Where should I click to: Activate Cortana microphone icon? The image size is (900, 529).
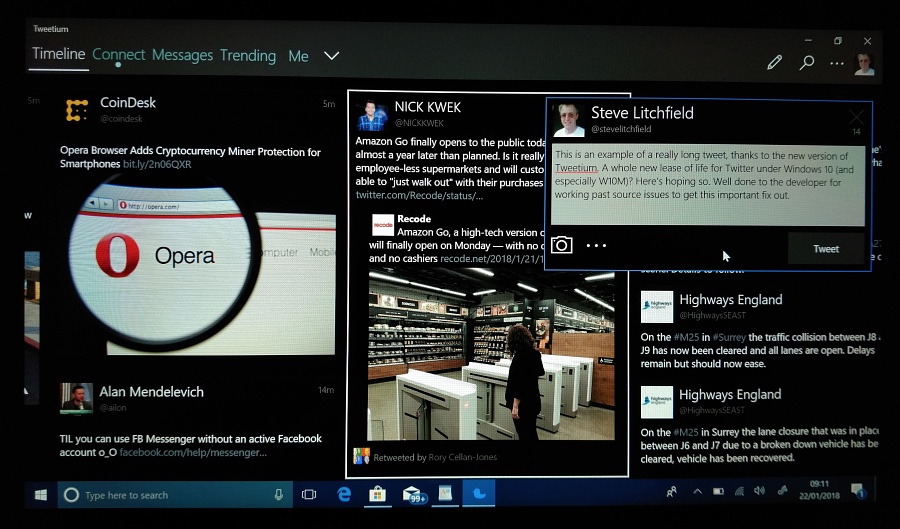278,495
